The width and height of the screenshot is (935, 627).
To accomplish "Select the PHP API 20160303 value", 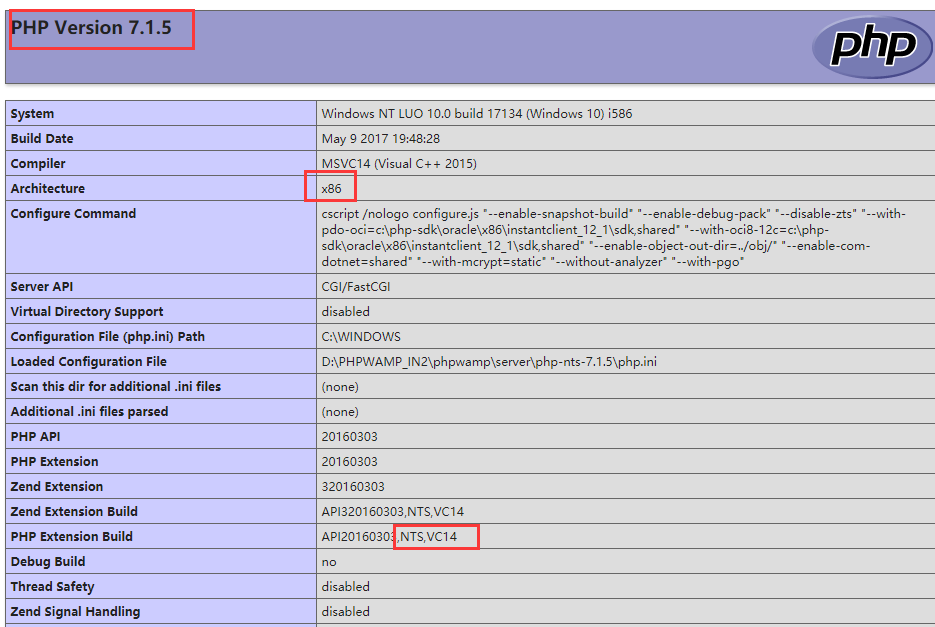I will click(349, 437).
